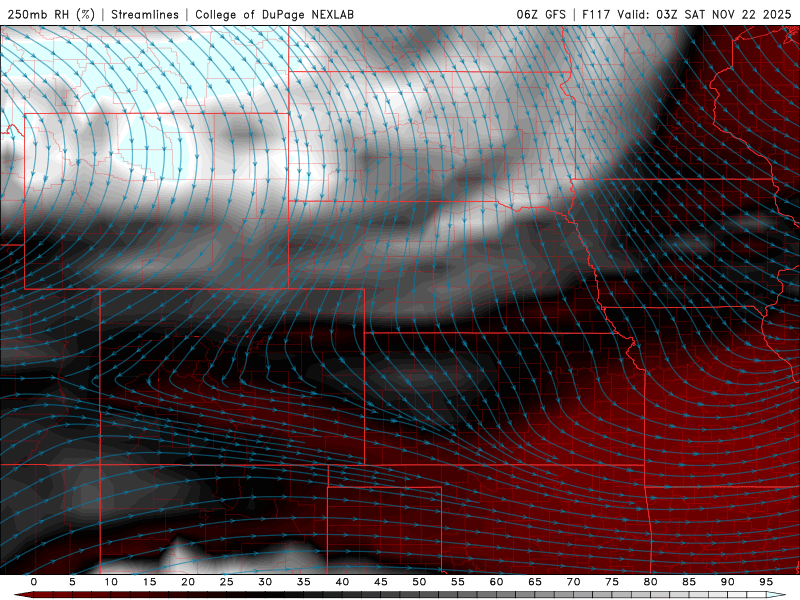Select the "70" legend label
This screenshot has height=600, width=800.
573,582
